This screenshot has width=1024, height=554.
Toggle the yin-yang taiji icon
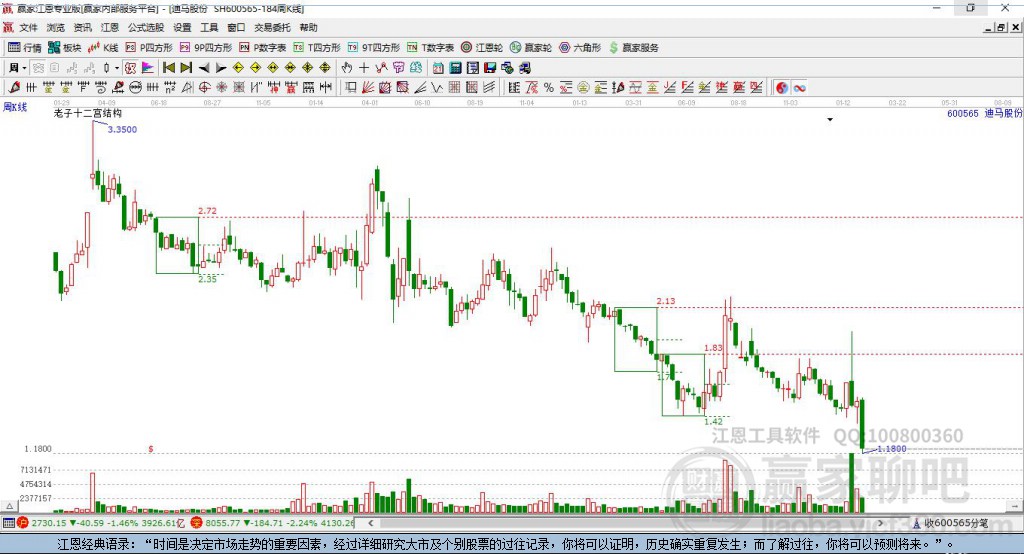coord(782,88)
